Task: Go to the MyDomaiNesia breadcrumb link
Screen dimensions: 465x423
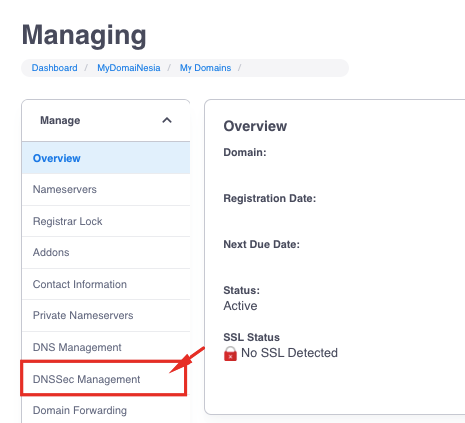Action: 129,68
